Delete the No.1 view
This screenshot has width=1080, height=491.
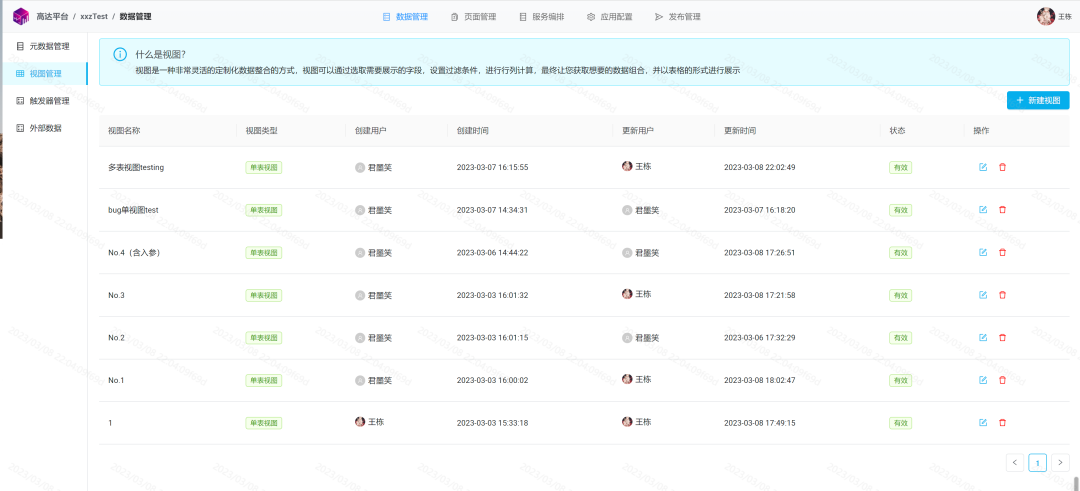click(x=1002, y=380)
